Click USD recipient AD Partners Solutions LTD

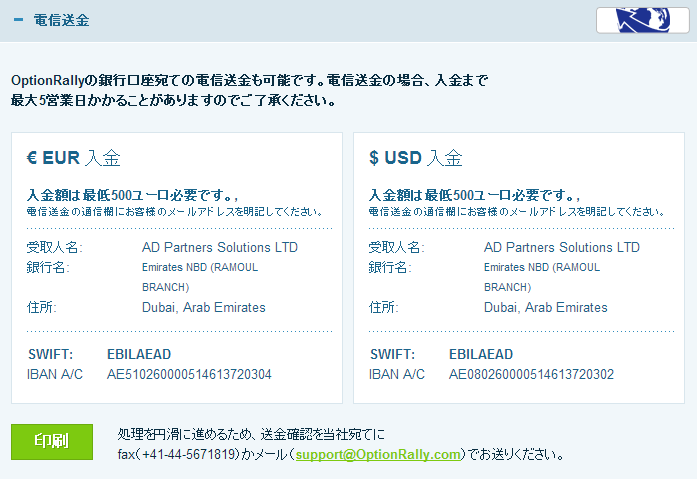(x=561, y=247)
